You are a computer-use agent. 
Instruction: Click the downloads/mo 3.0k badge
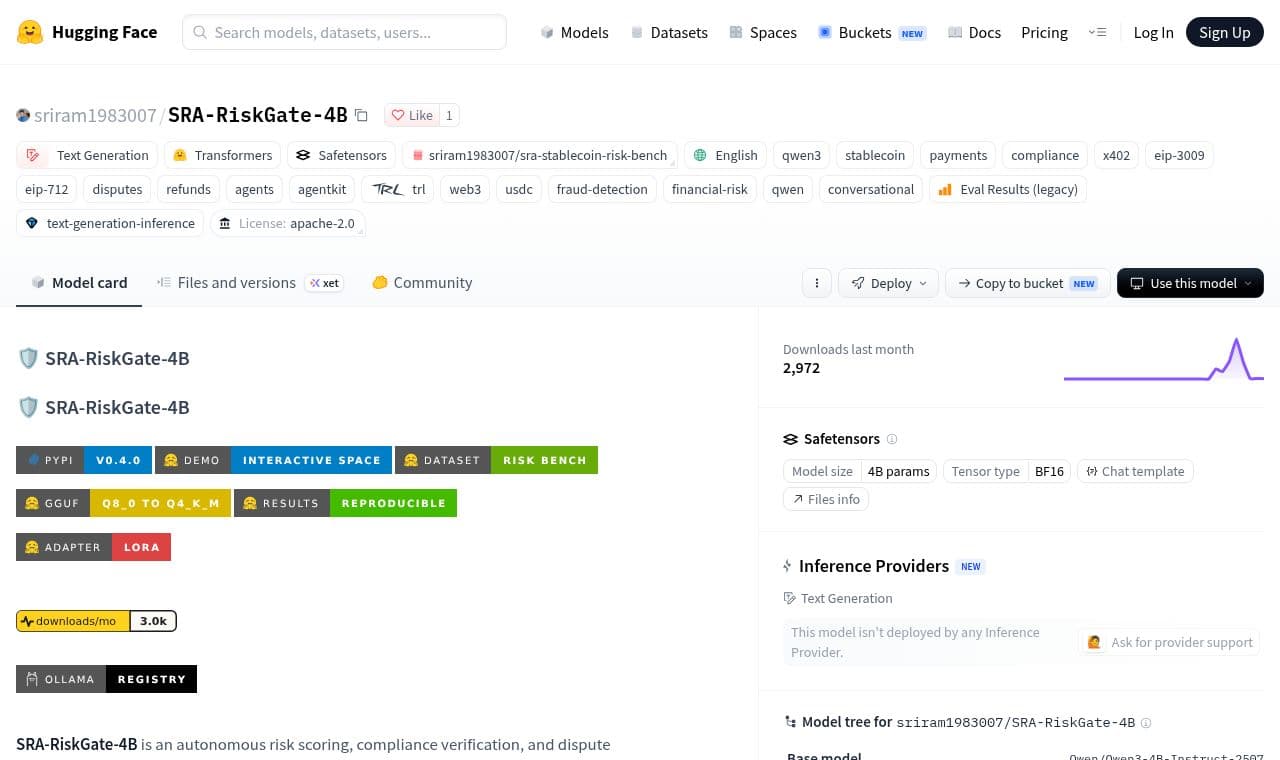(x=96, y=621)
